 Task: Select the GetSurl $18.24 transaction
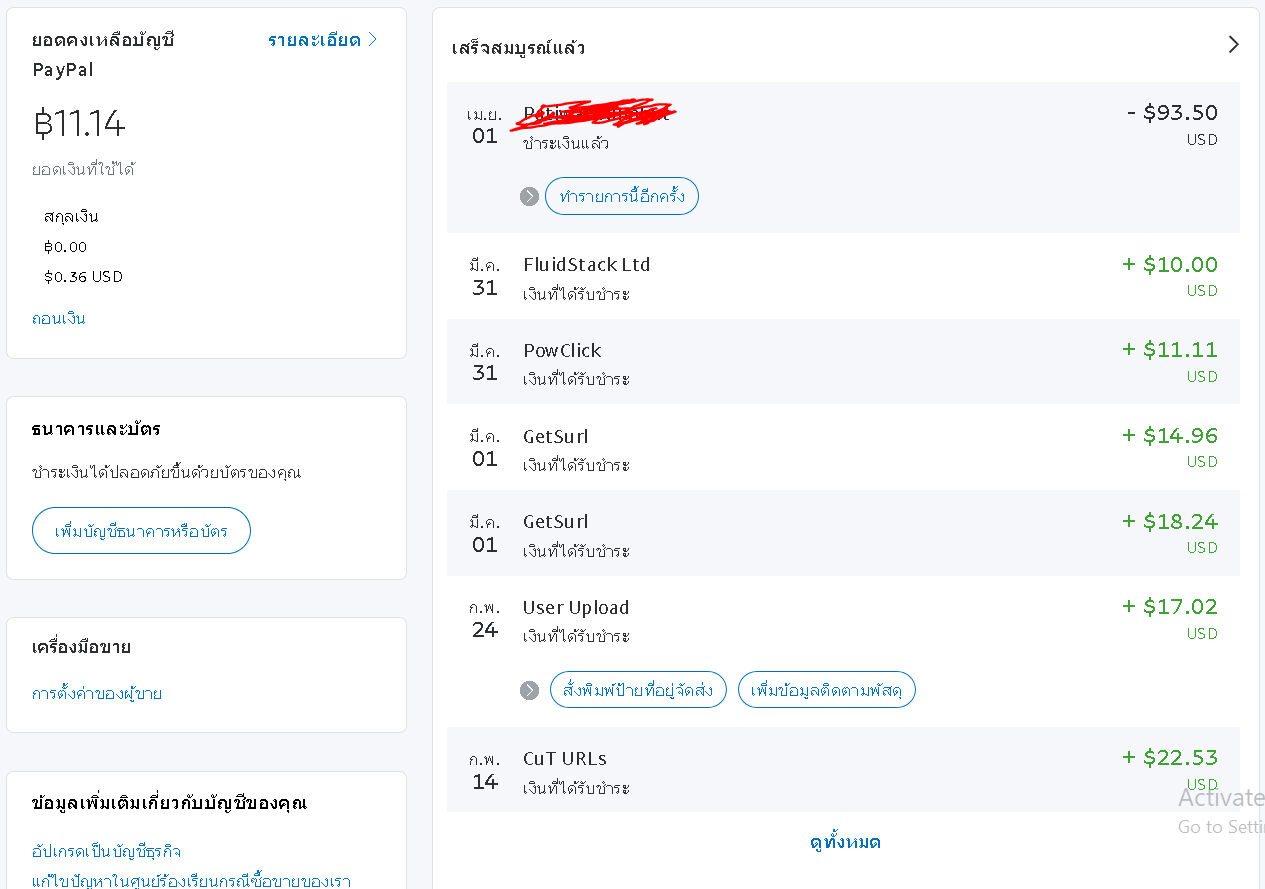coord(843,533)
